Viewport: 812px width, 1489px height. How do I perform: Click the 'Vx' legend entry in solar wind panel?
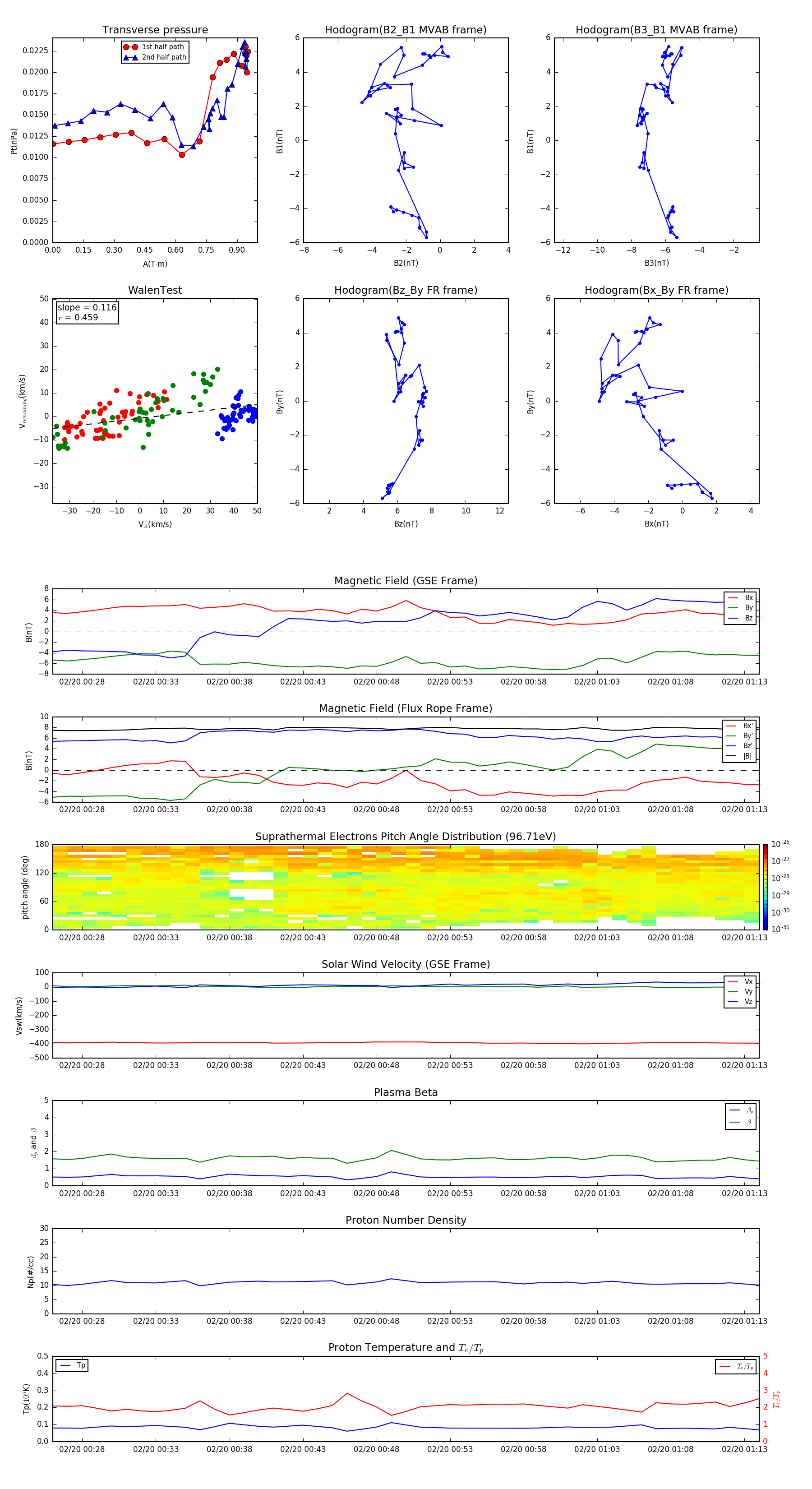pos(741,982)
